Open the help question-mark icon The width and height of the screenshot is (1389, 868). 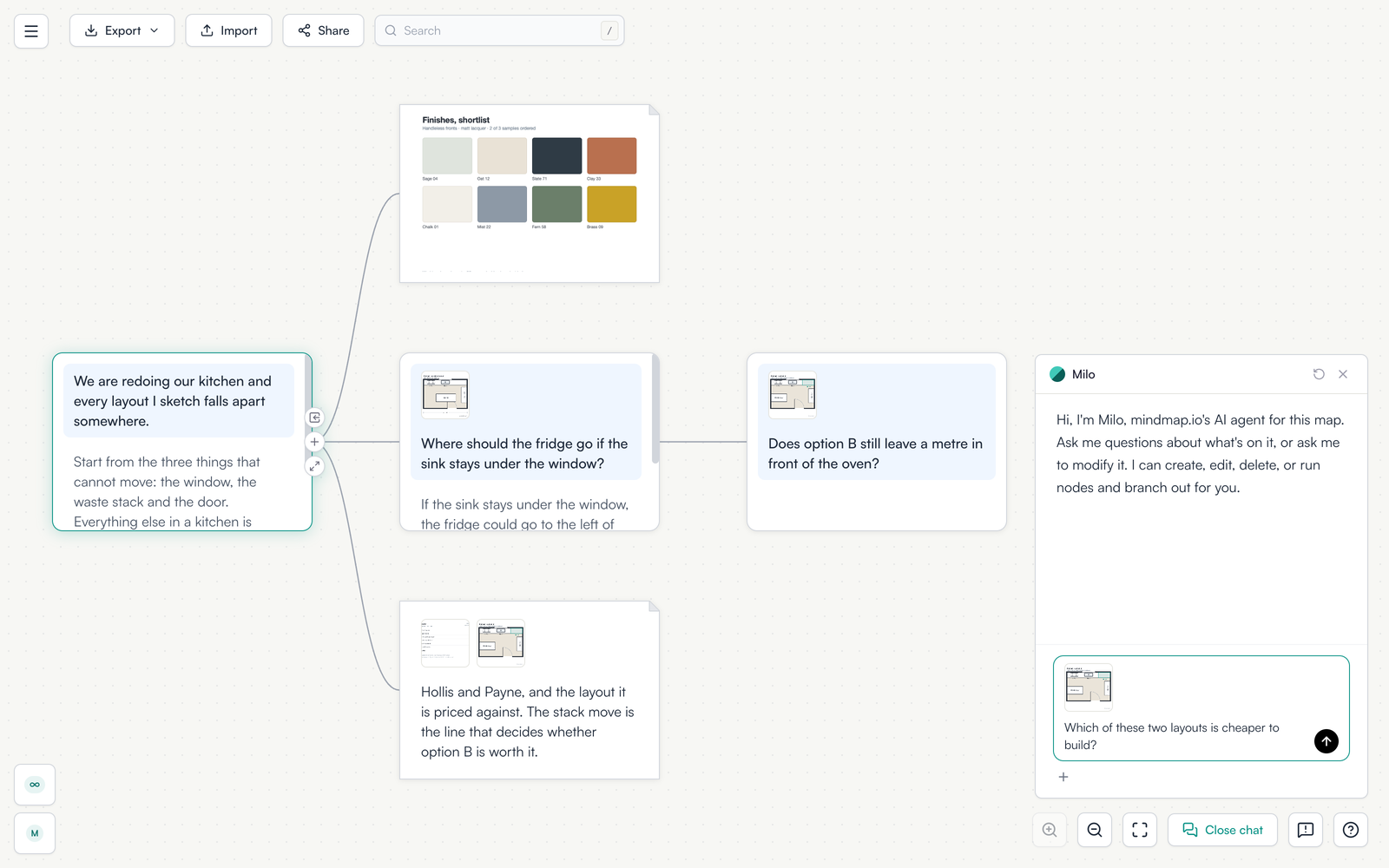coord(1351,830)
